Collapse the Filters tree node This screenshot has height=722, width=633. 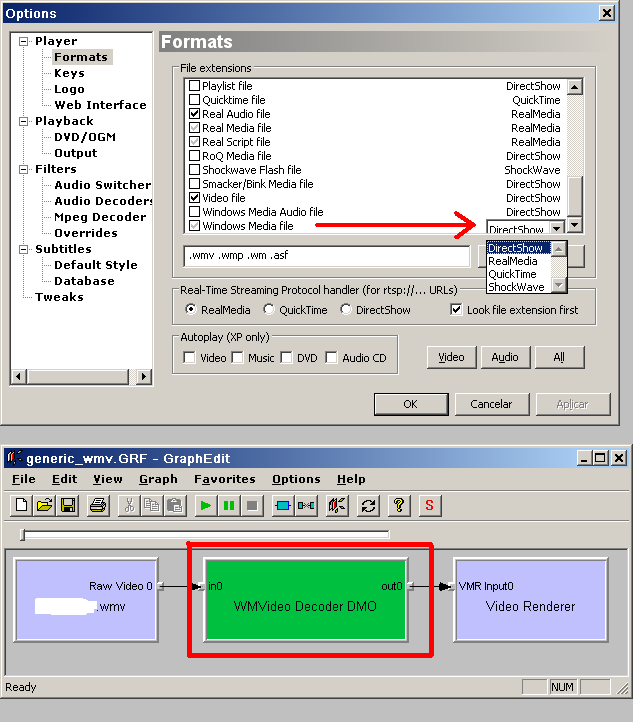23,169
